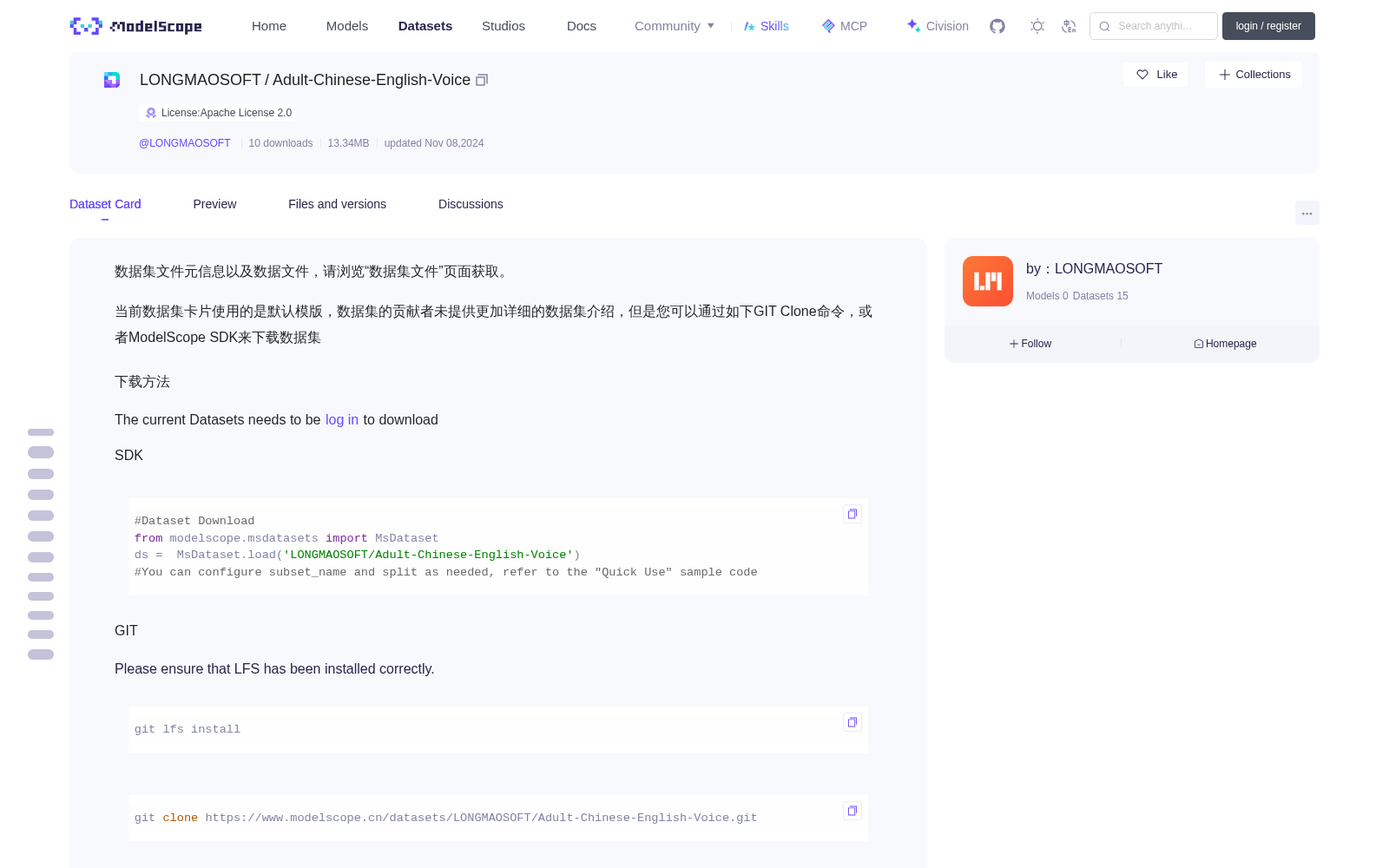Click the '13.34MB' size text
The height and width of the screenshot is (868, 1389).
click(348, 143)
